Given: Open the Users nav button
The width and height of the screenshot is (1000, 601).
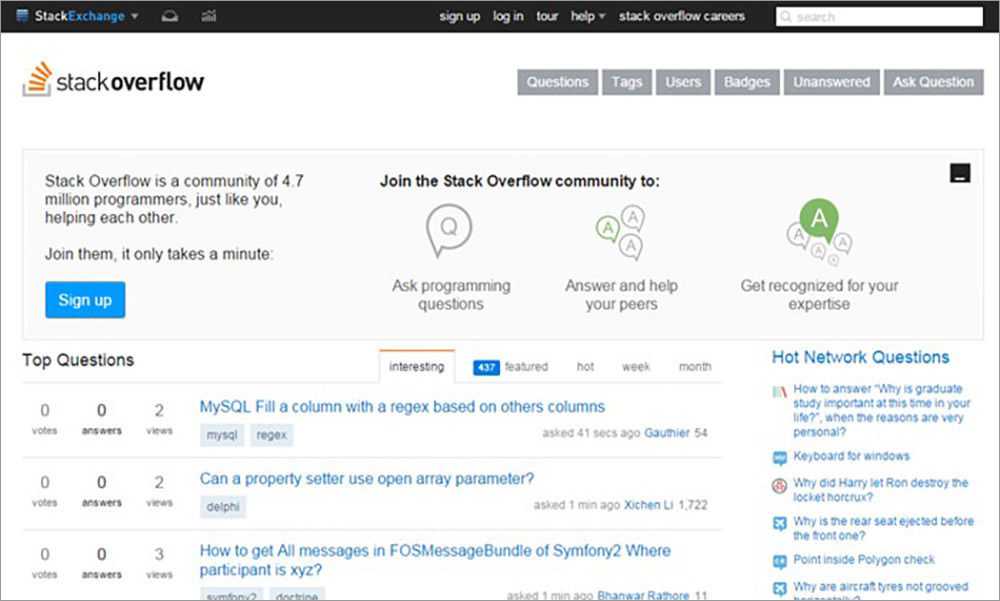Looking at the screenshot, I should coord(683,82).
